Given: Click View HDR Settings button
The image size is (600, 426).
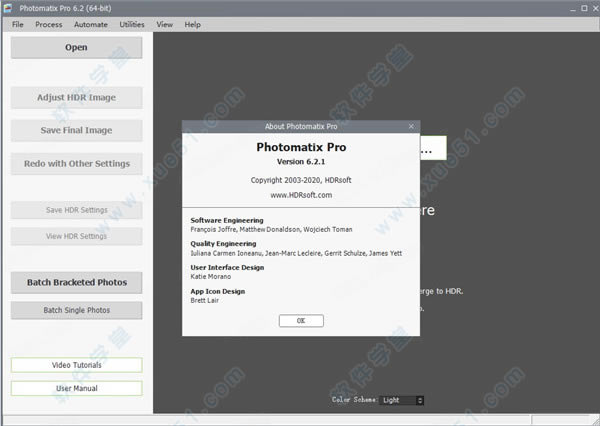Looking at the screenshot, I should tap(77, 236).
